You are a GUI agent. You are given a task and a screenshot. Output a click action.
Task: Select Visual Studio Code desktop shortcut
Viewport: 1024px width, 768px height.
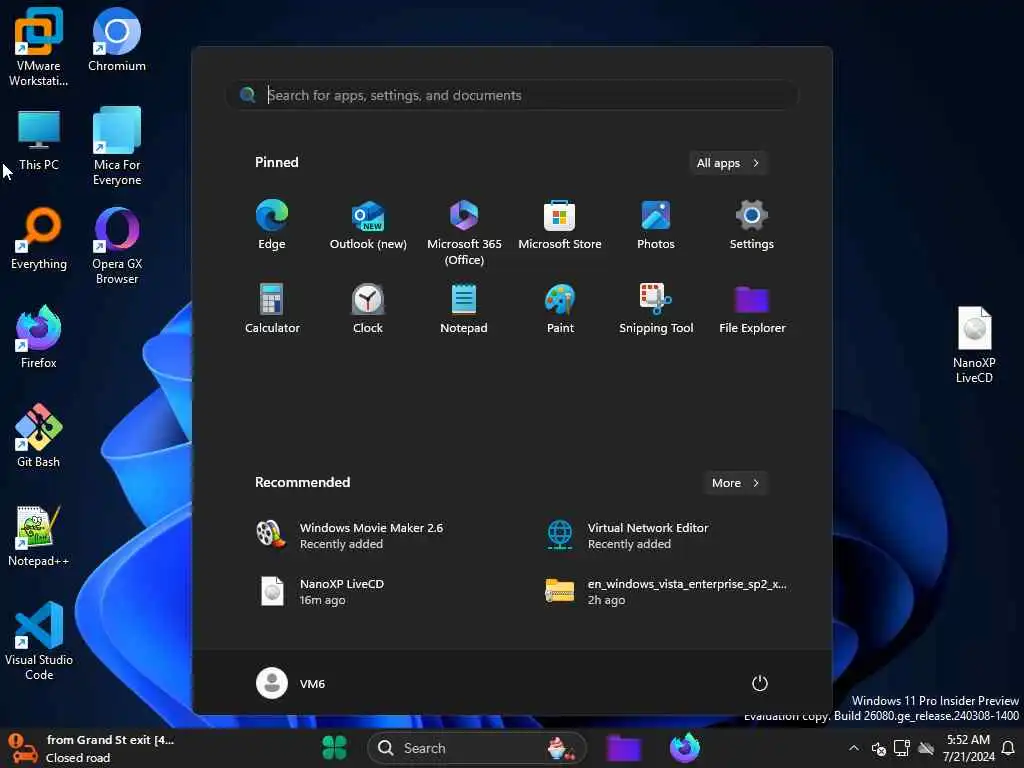click(39, 641)
